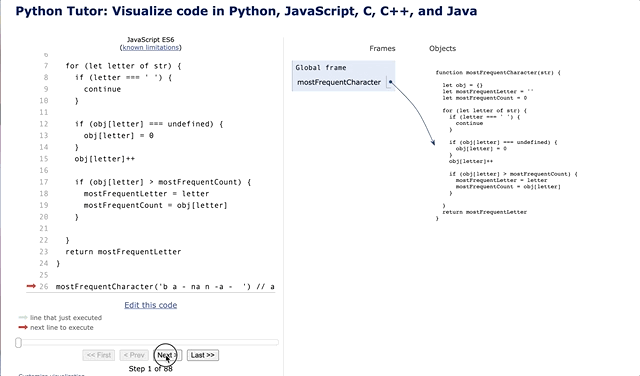Screen dimensions: 640x376
Task: Click the light green arrow icon in the legend
Action: pos(23,317)
